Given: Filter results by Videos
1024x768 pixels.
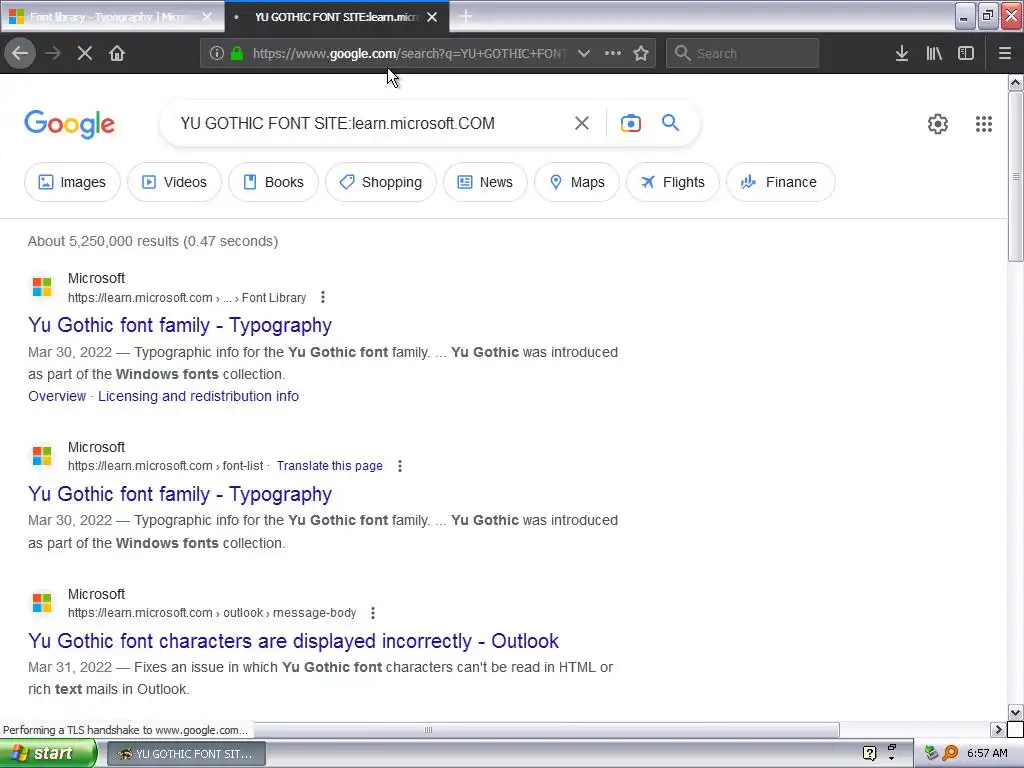Looking at the screenshot, I should [174, 182].
